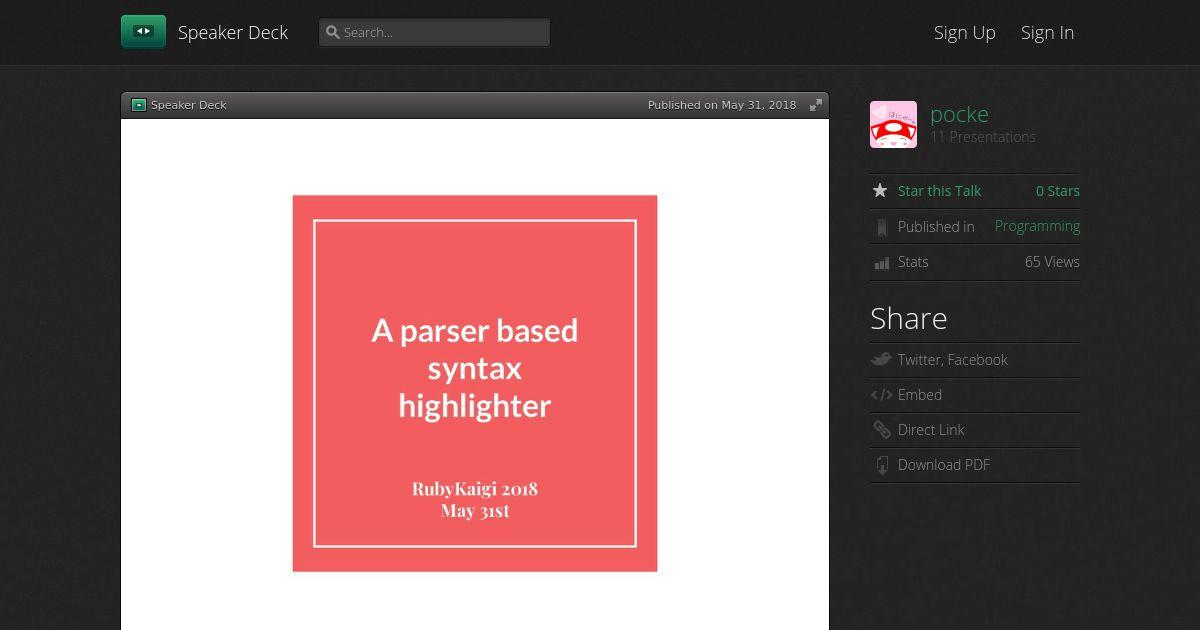Download PDF of the presentation
The image size is (1200, 630).
[944, 465]
